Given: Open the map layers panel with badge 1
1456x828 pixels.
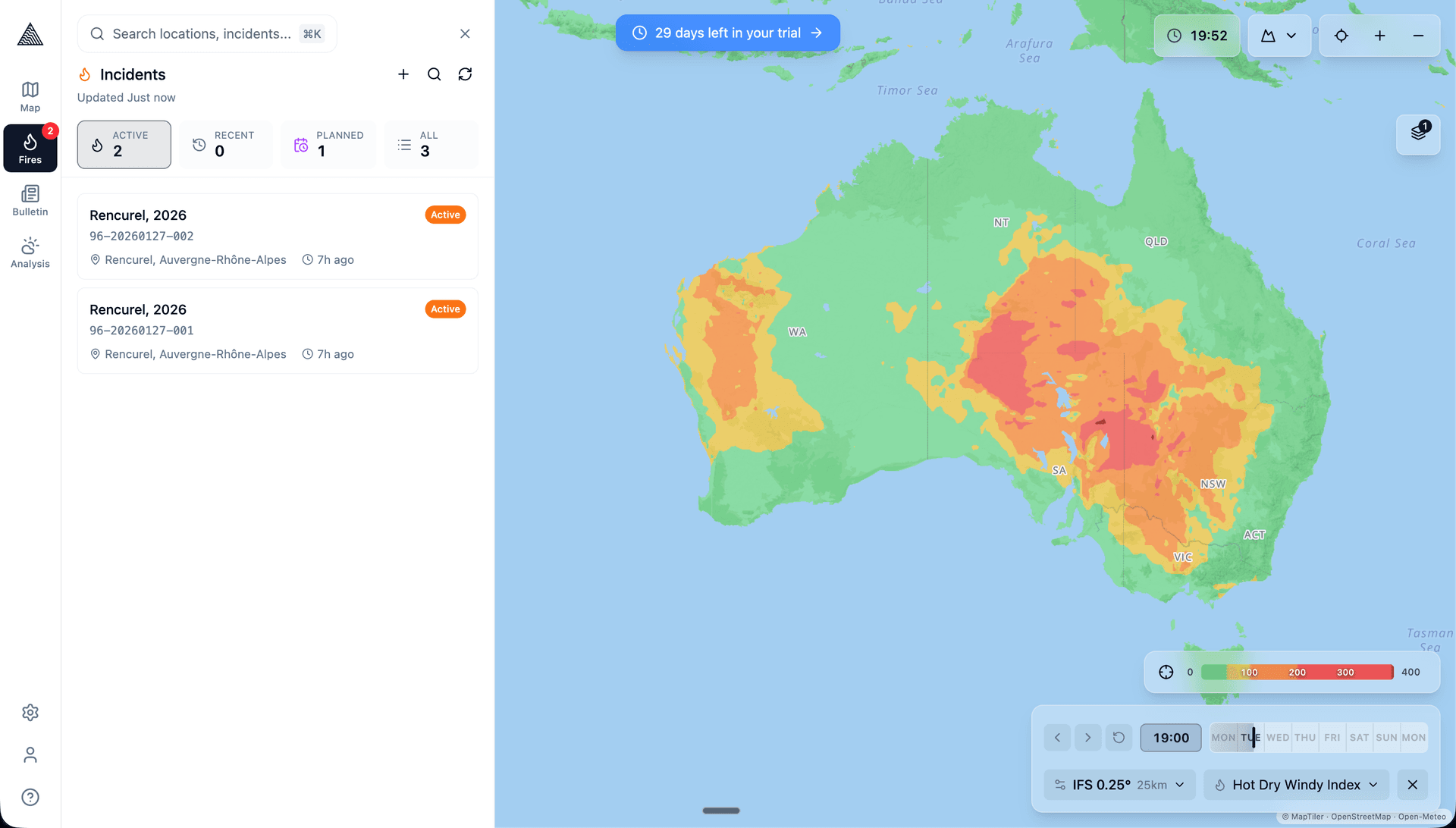Looking at the screenshot, I should [1418, 134].
